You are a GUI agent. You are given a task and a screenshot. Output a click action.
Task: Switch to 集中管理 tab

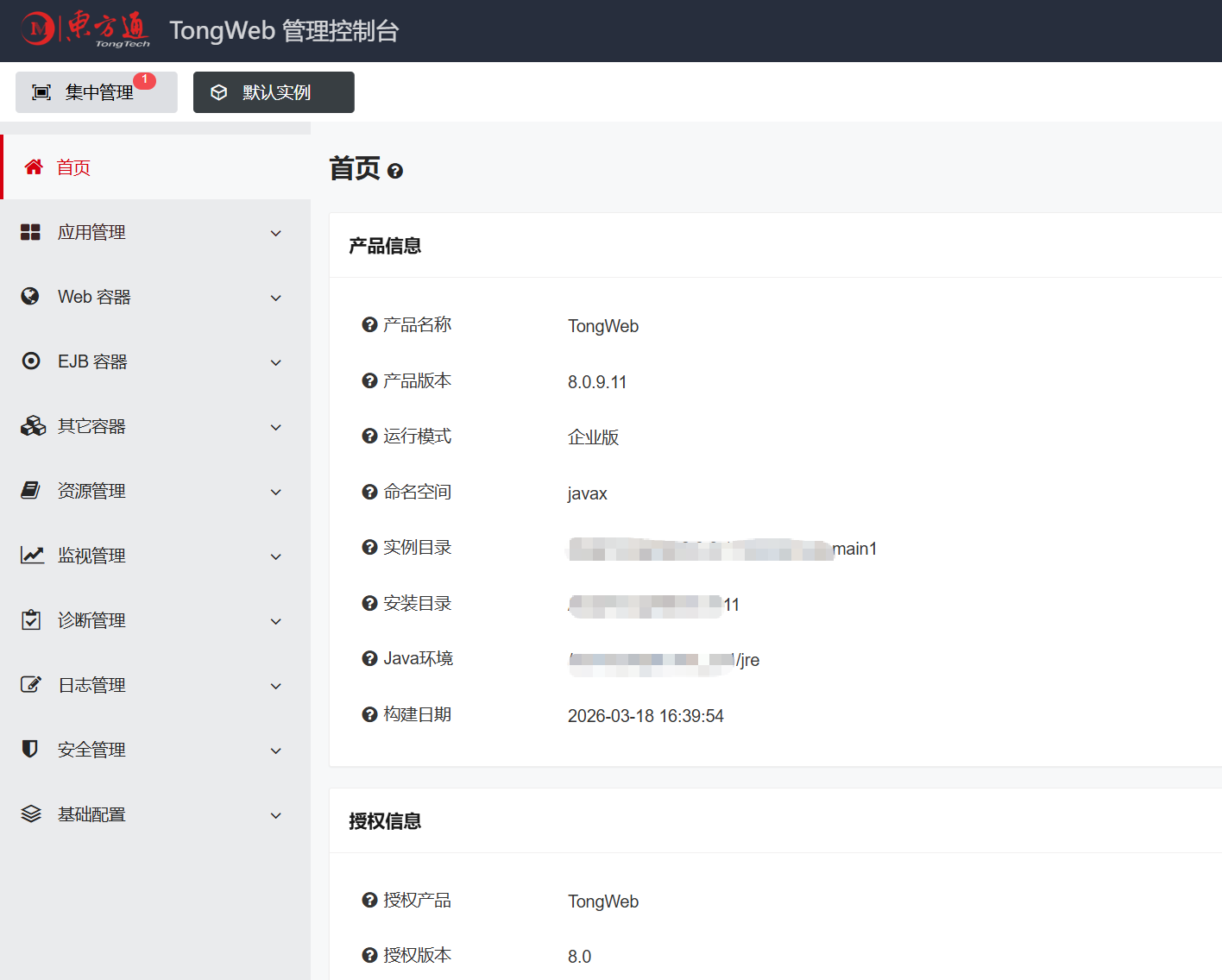[97, 92]
